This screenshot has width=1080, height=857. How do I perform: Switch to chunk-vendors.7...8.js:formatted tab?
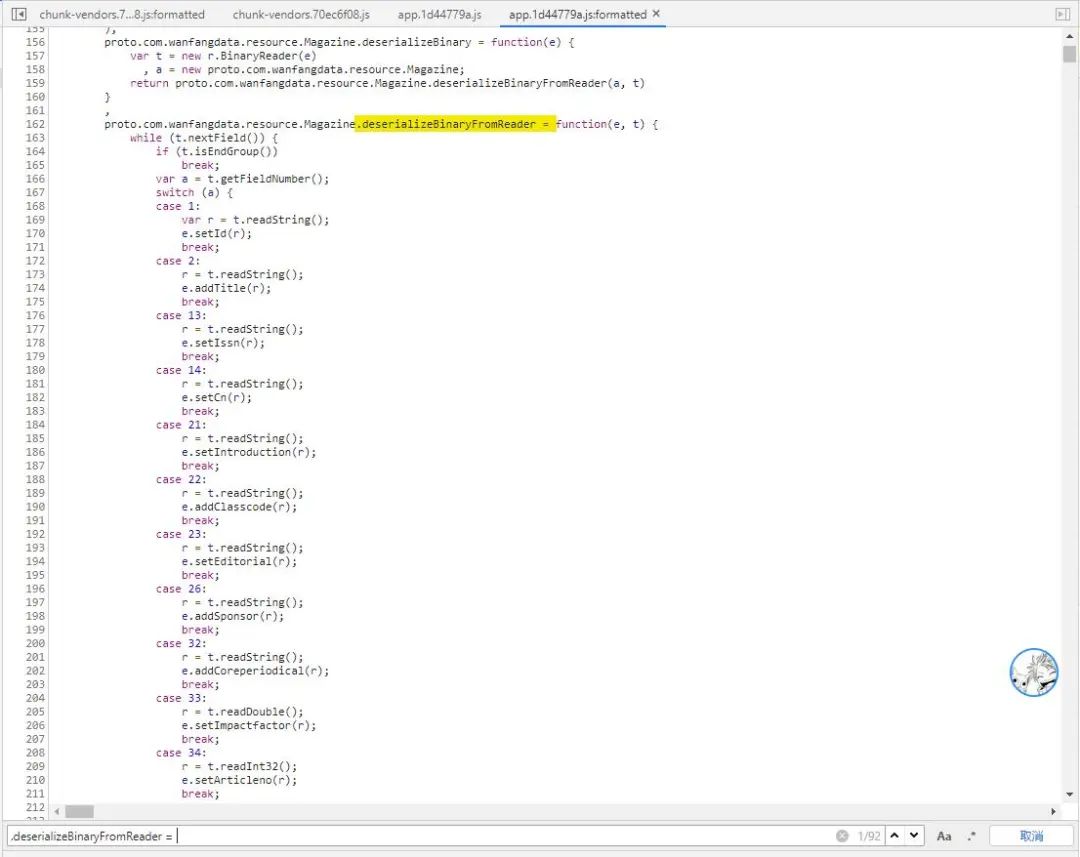click(x=122, y=14)
